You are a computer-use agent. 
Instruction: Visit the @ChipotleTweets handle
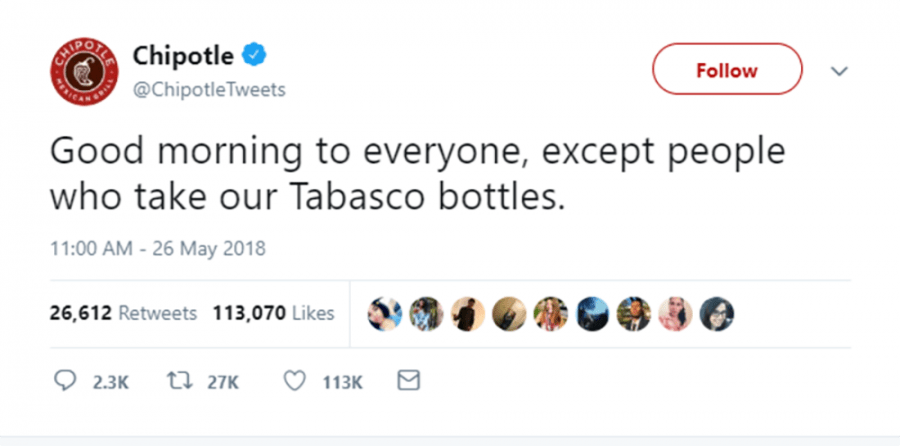[209, 90]
